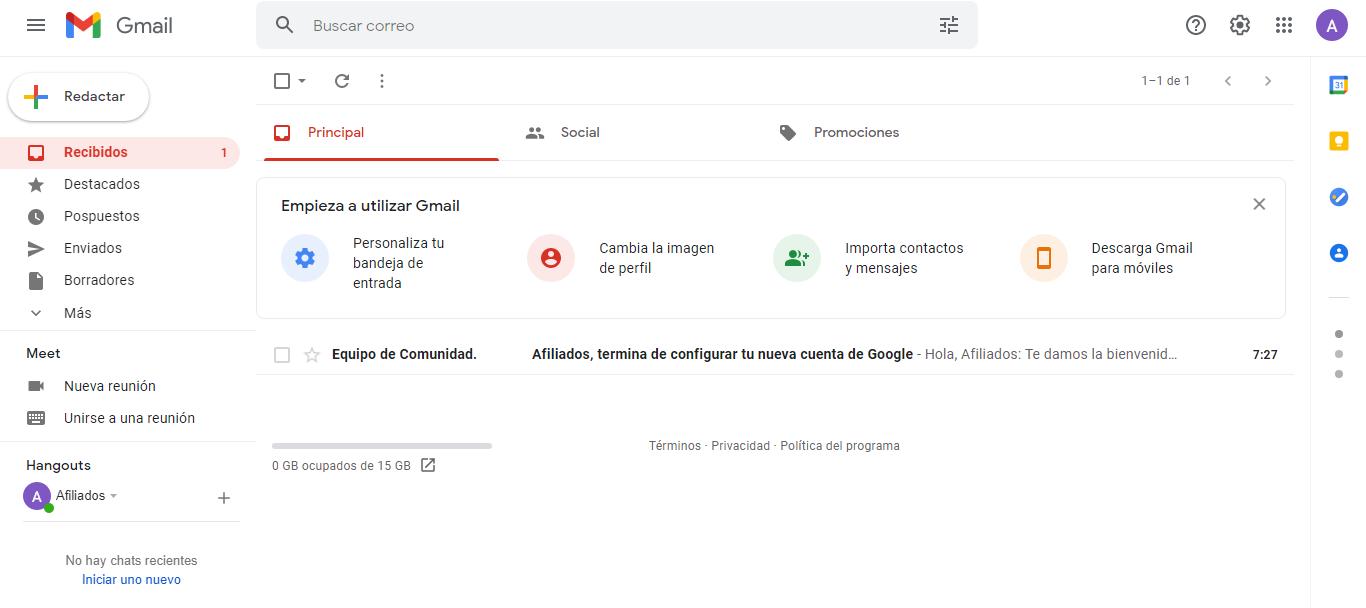Image resolution: width=1366 pixels, height=608 pixels.
Task: Open the More options three-dot menu
Action: coord(382,81)
